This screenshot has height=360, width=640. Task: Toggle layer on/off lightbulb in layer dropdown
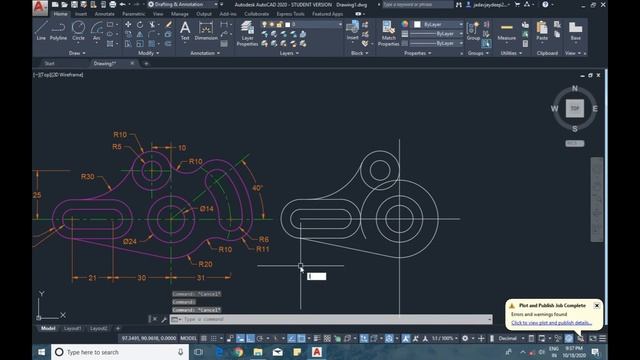[264, 24]
